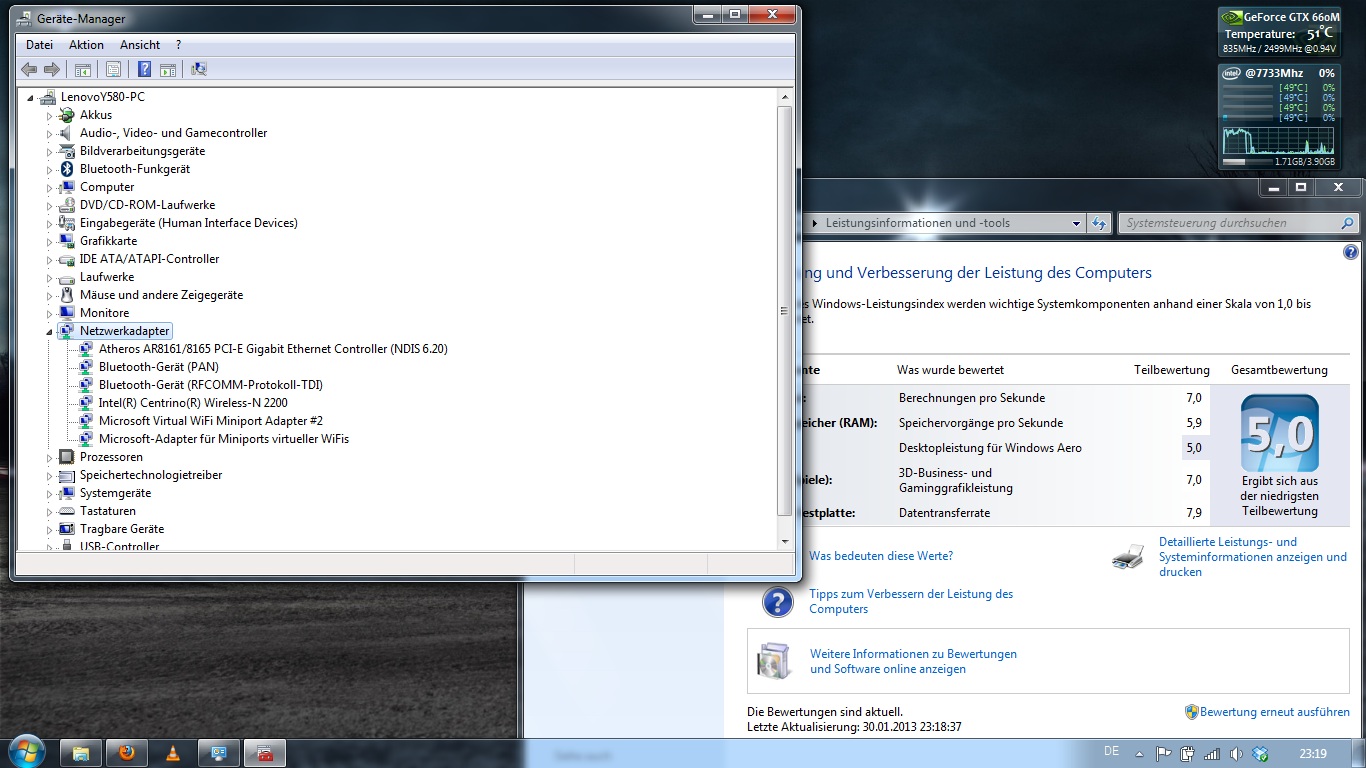Image resolution: width=1366 pixels, height=768 pixels.
Task: Click the Dropbox tray icon
Action: pyautogui.click(x=1260, y=753)
